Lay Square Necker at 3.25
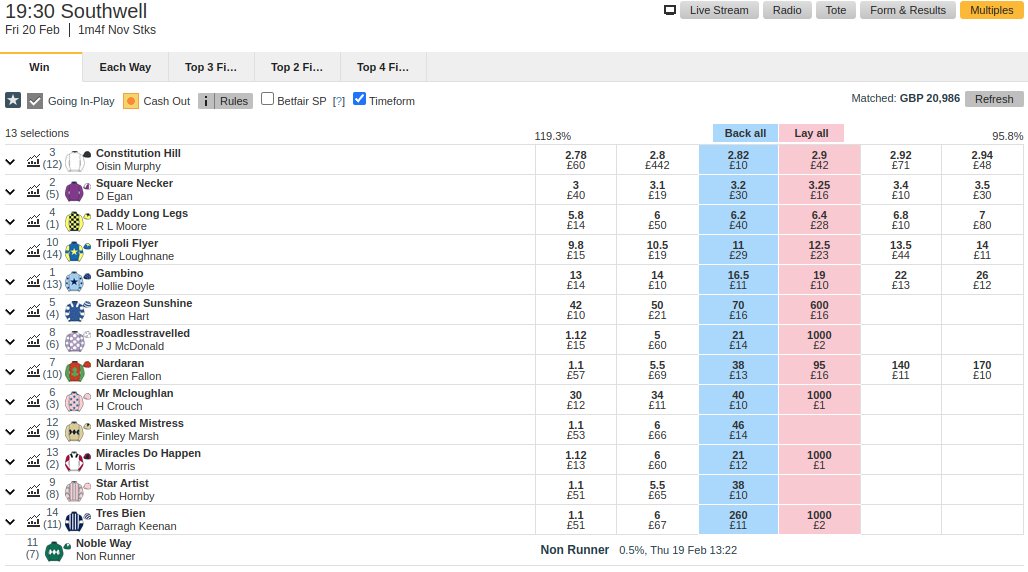 click(820, 190)
